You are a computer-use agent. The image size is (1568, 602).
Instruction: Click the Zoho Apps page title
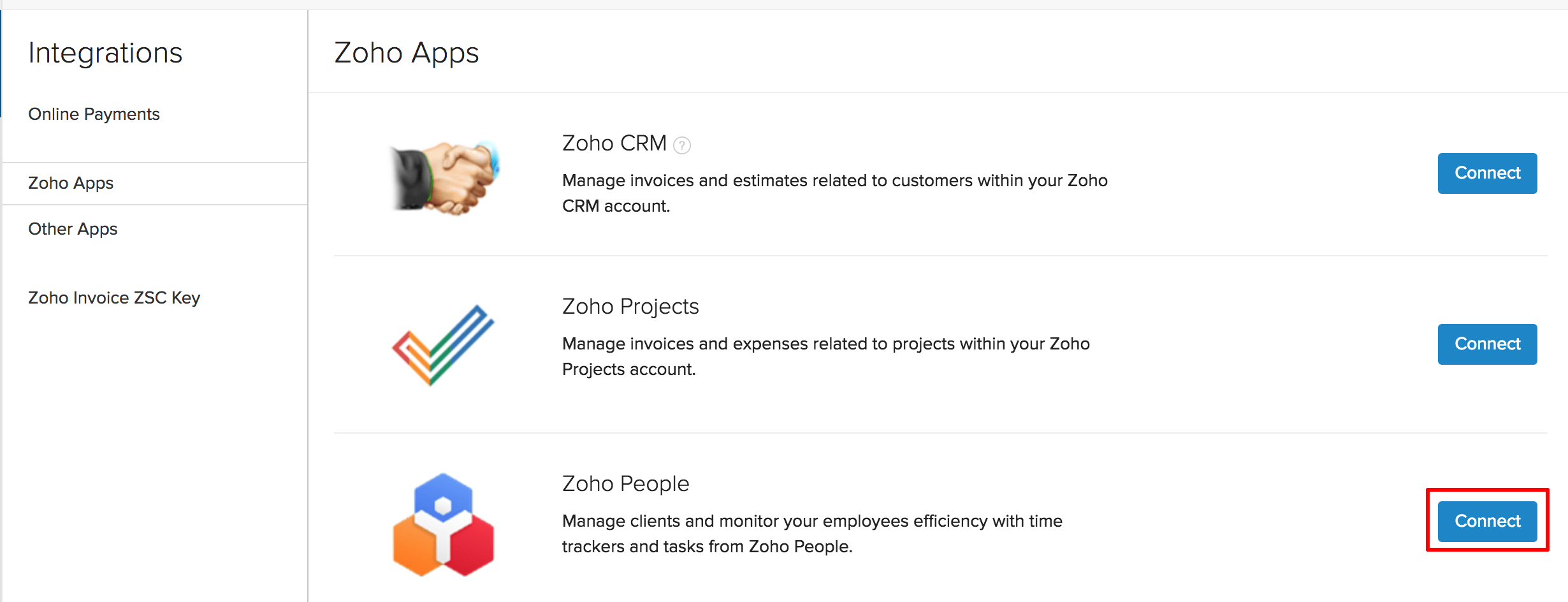coord(406,54)
